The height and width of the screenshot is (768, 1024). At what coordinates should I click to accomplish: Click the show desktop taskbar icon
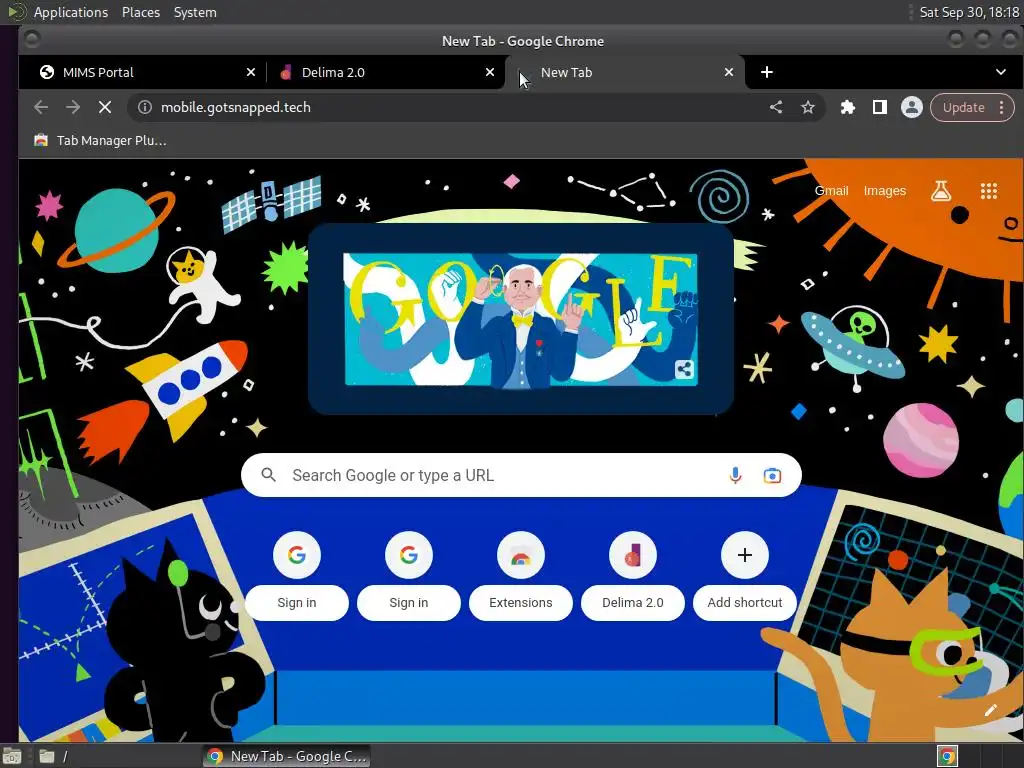[x=12, y=756]
